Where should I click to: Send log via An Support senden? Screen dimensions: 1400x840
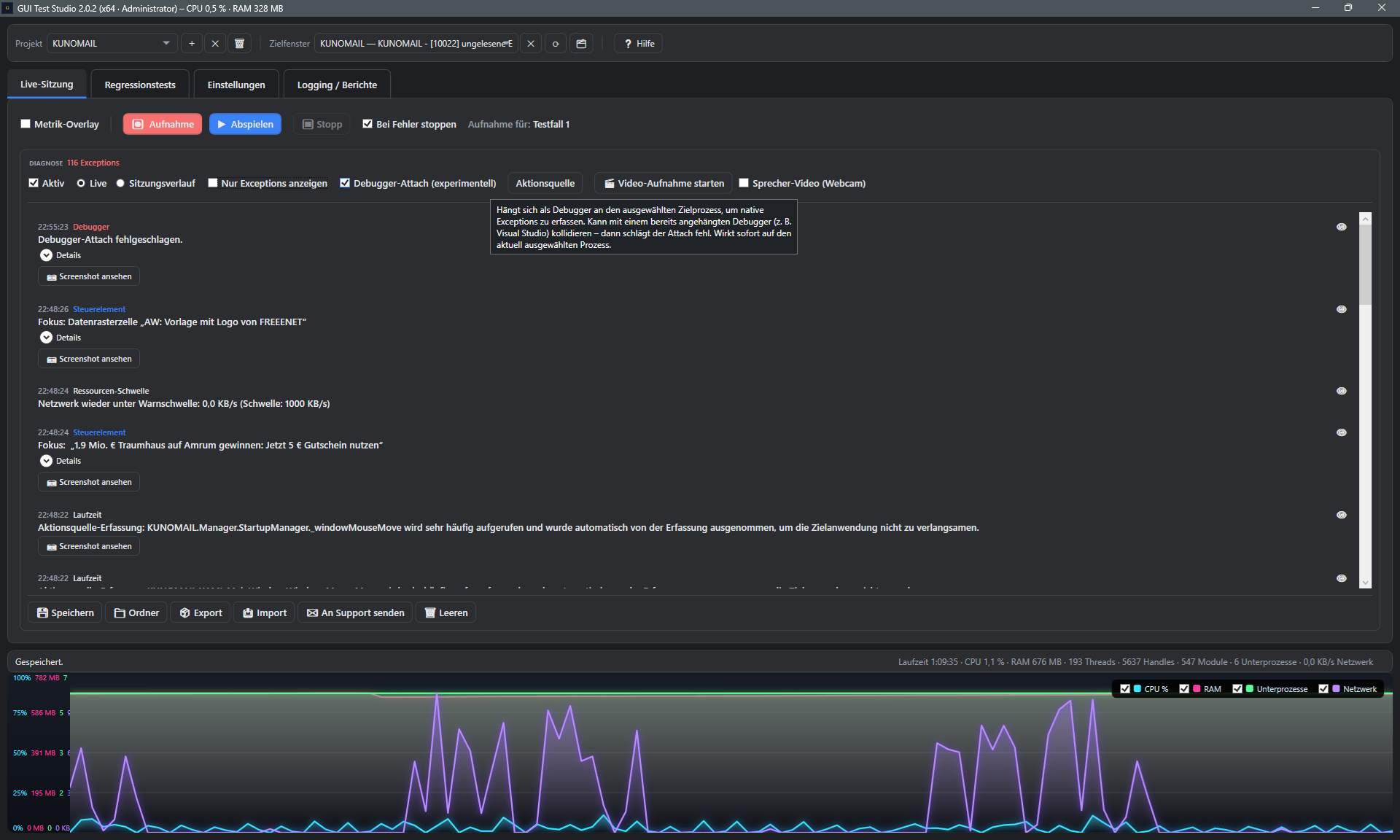coord(355,612)
